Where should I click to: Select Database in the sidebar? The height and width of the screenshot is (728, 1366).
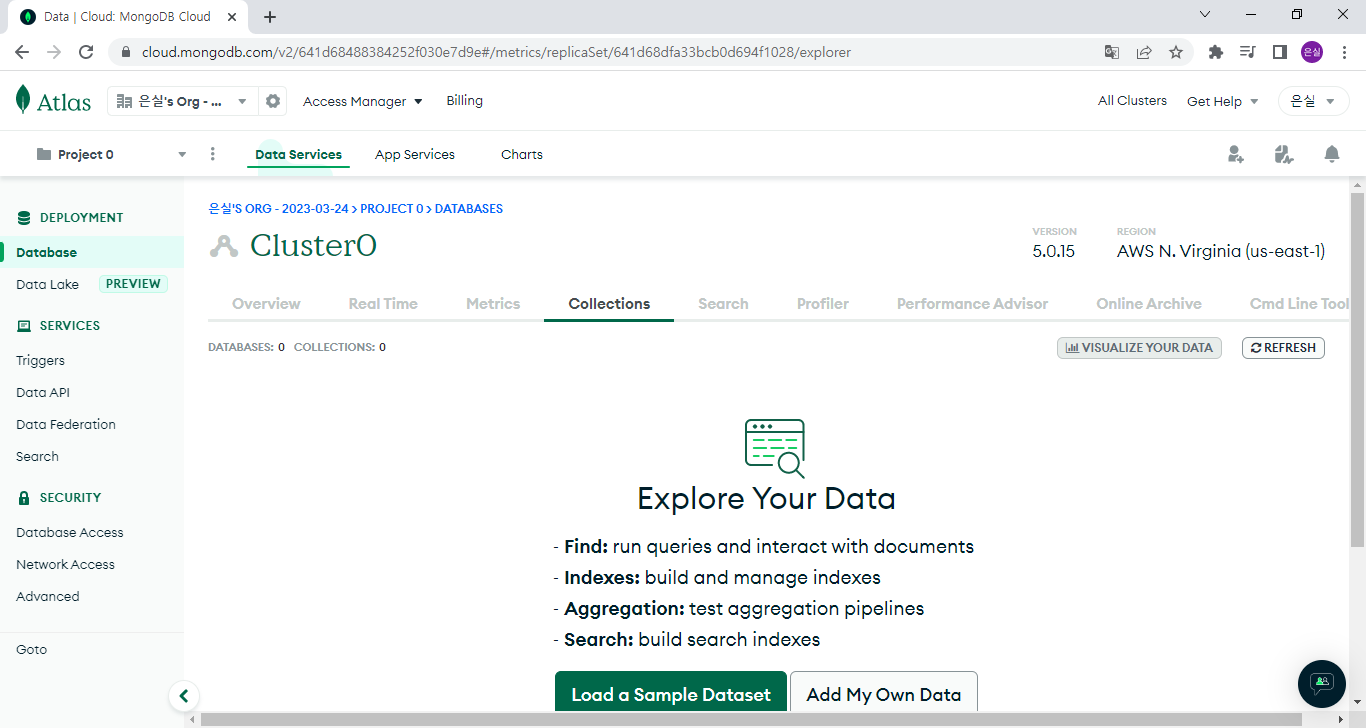pyautogui.click(x=92, y=252)
